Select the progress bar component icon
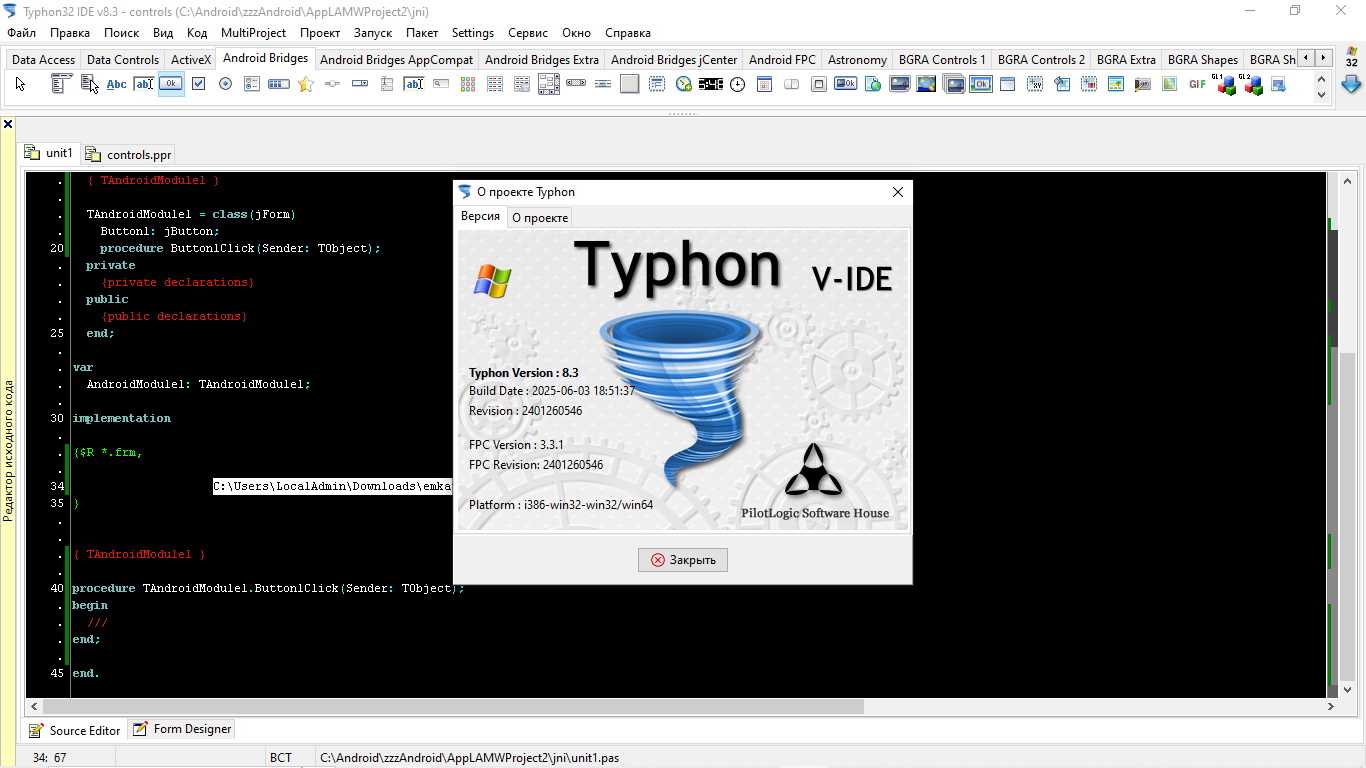The image size is (1366, 768). (279, 84)
